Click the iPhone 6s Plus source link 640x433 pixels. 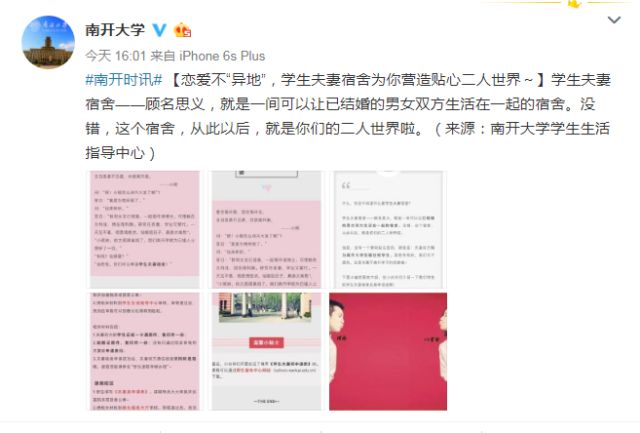tap(222, 56)
